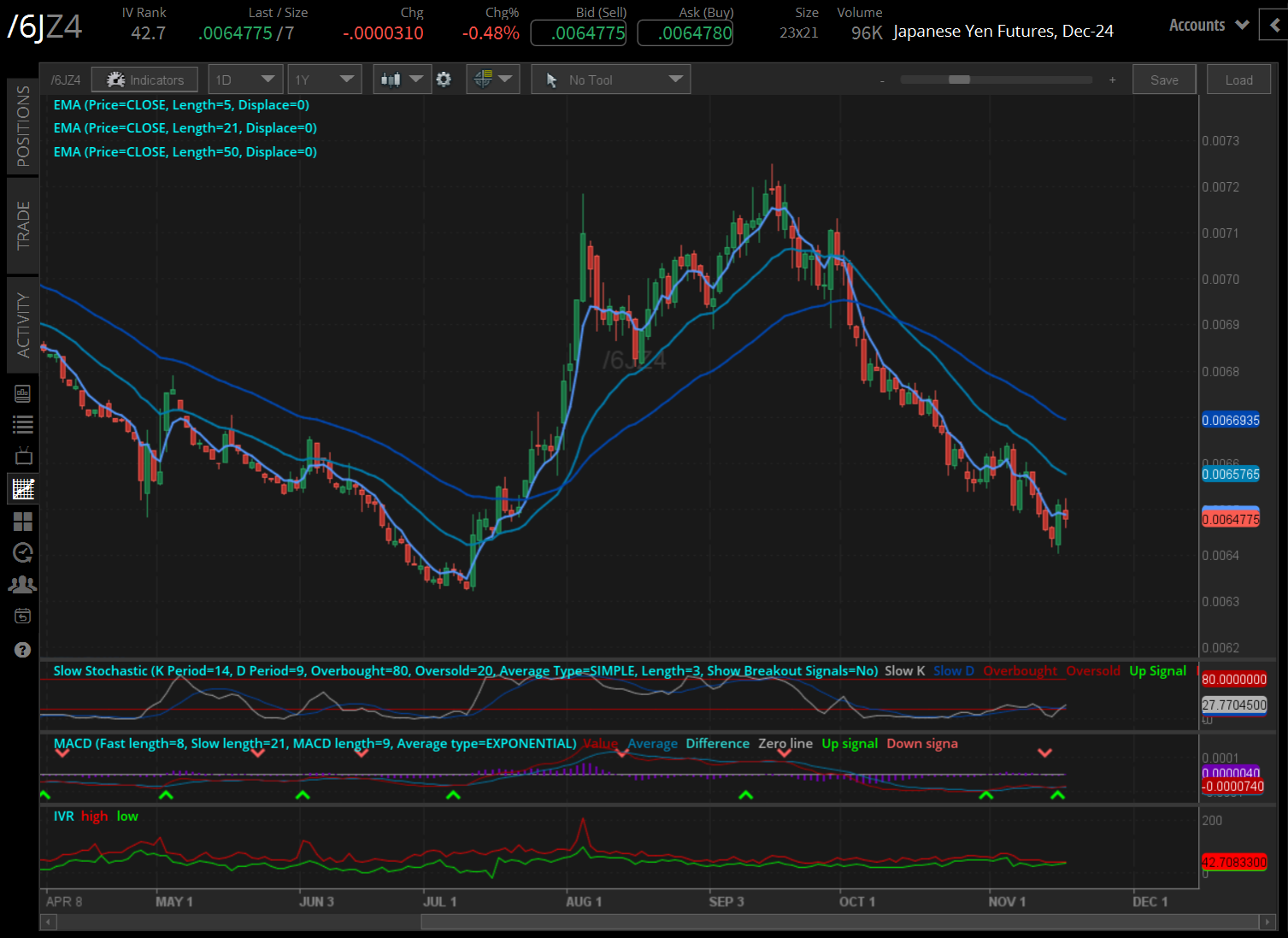Open the news feed icon in sidebar
Viewport: 1288px width, 938px height.
point(23,393)
